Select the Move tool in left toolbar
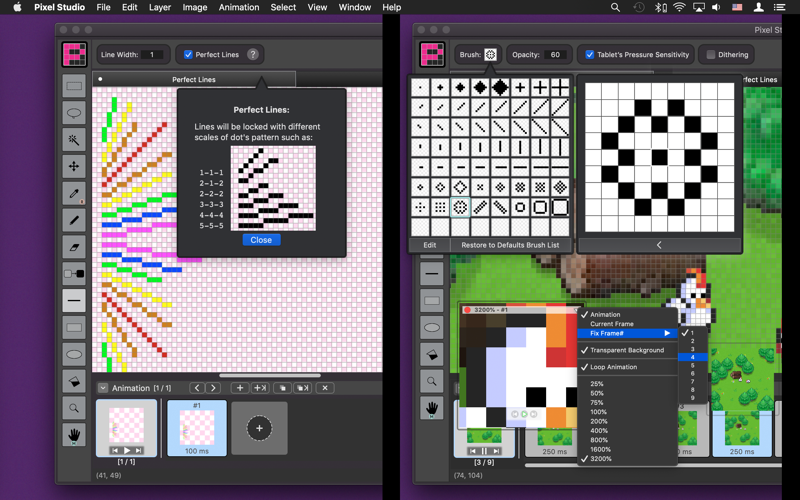The height and width of the screenshot is (500, 800). point(74,166)
